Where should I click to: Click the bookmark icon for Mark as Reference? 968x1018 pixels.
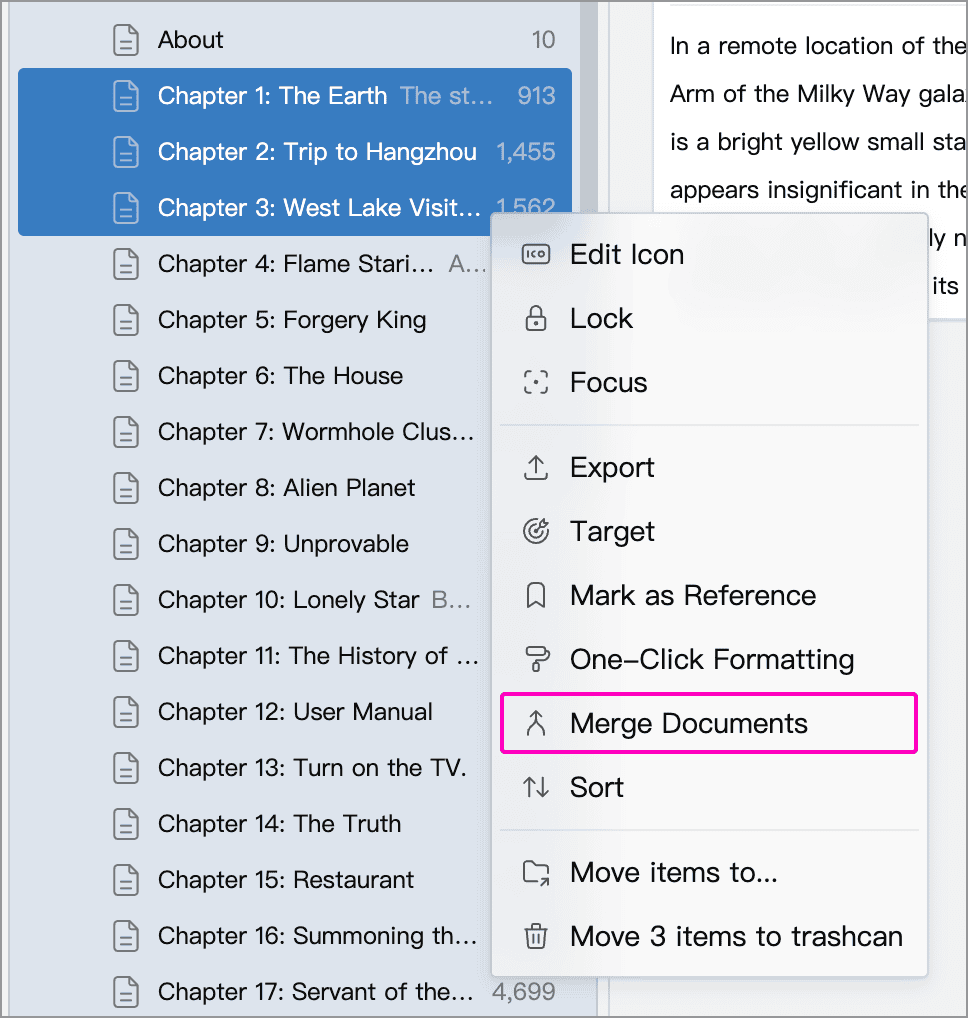(x=536, y=595)
